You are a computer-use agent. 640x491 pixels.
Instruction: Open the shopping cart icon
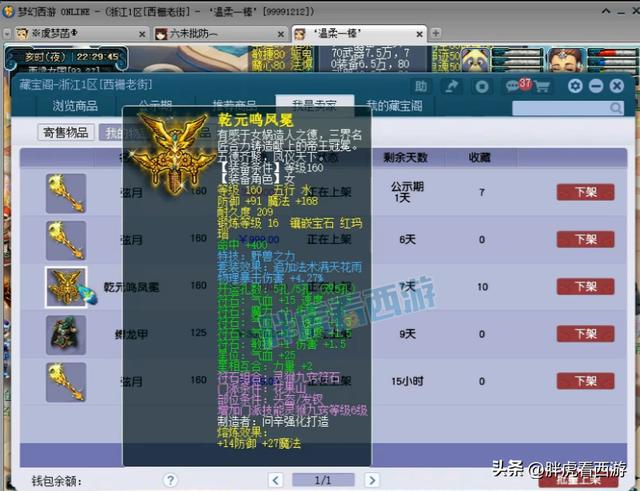click(x=541, y=86)
